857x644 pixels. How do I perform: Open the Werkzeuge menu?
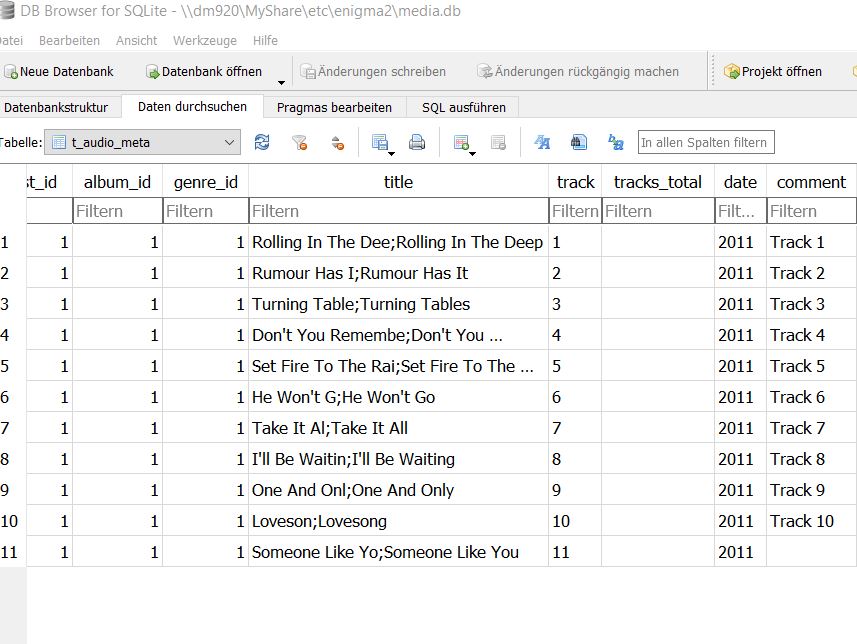coord(204,41)
